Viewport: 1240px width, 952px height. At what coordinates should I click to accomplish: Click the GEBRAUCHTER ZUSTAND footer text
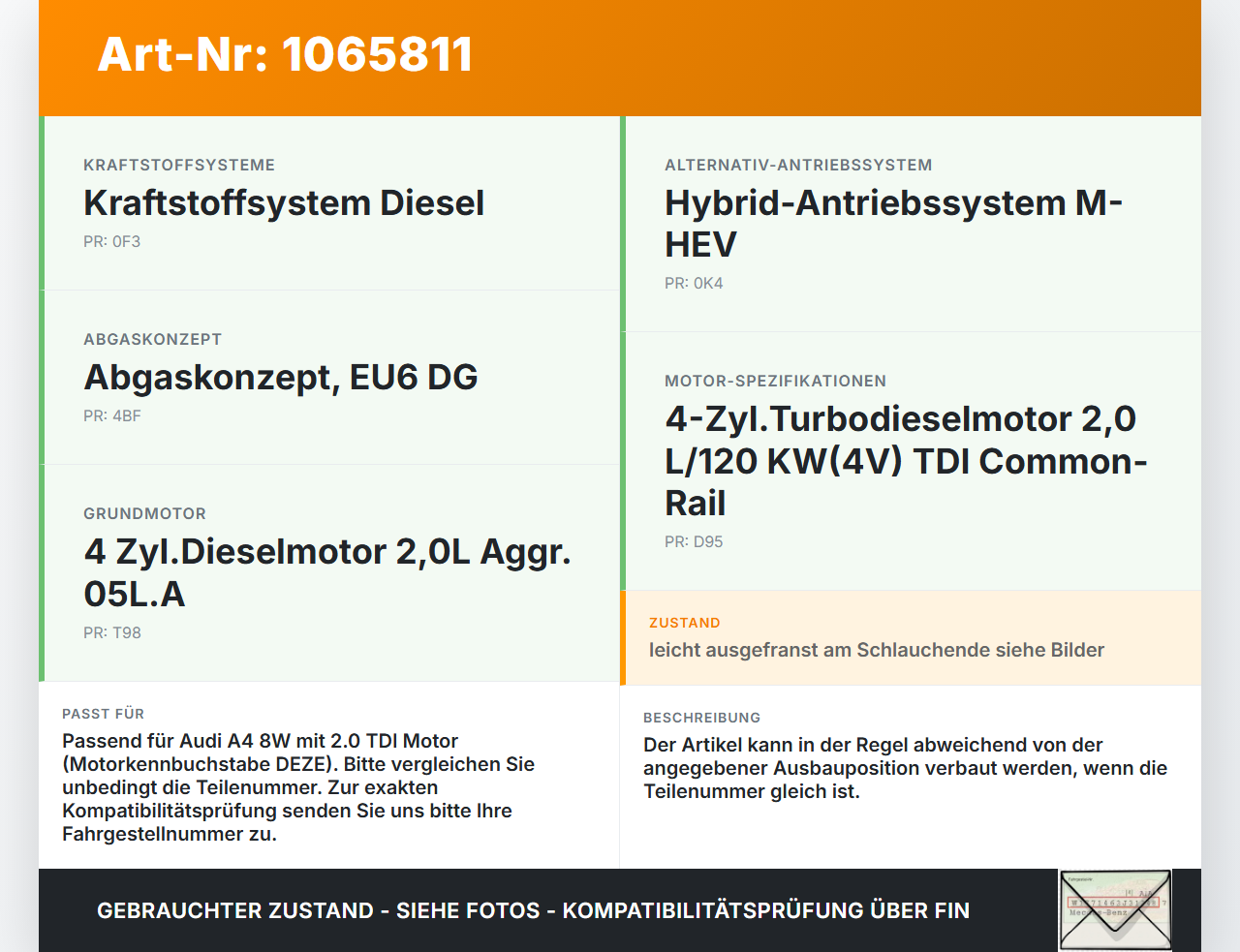tap(533, 910)
